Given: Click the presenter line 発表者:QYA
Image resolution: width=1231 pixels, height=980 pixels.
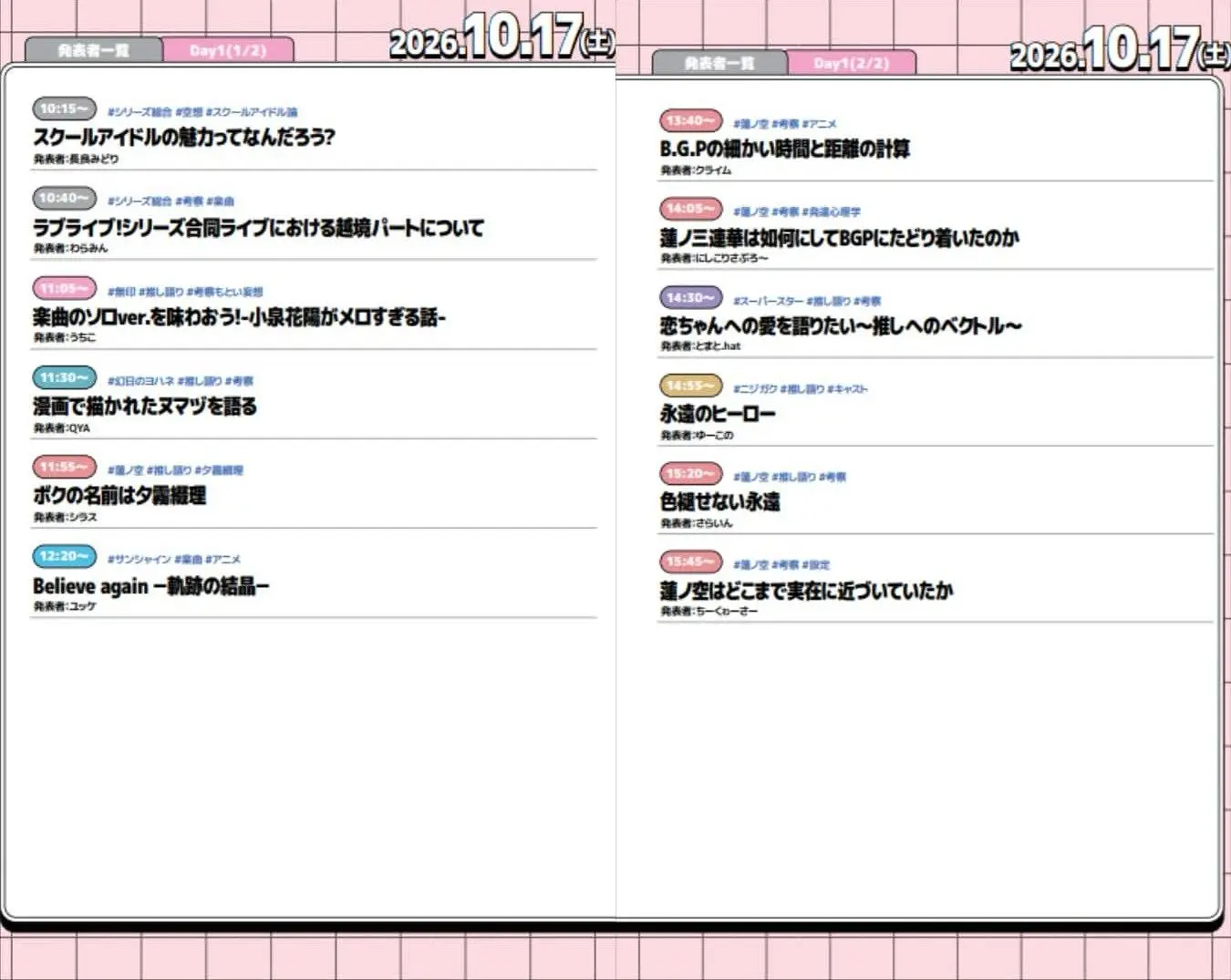Looking at the screenshot, I should [x=62, y=428].
